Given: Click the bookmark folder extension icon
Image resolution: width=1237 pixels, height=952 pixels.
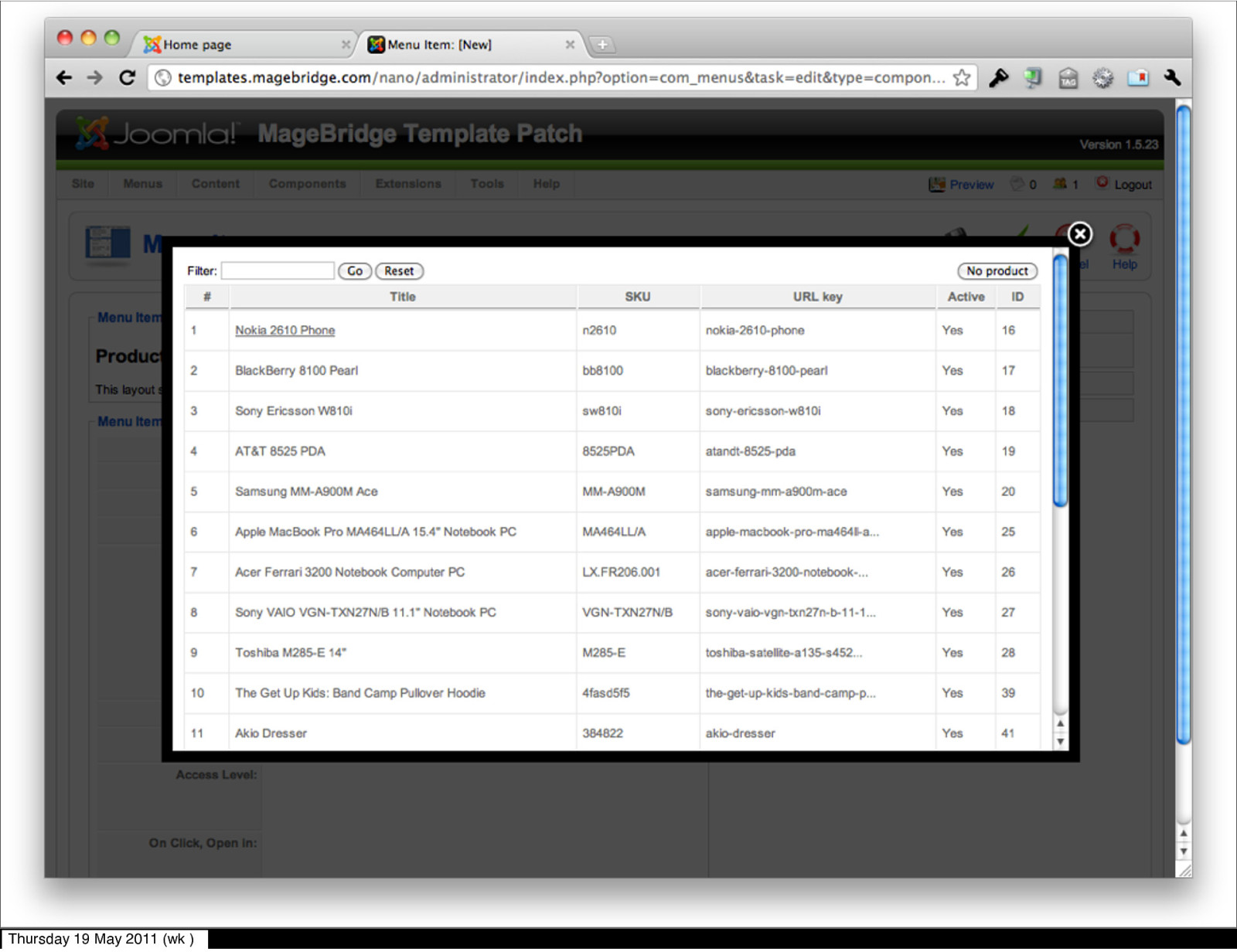Looking at the screenshot, I should [1137, 77].
